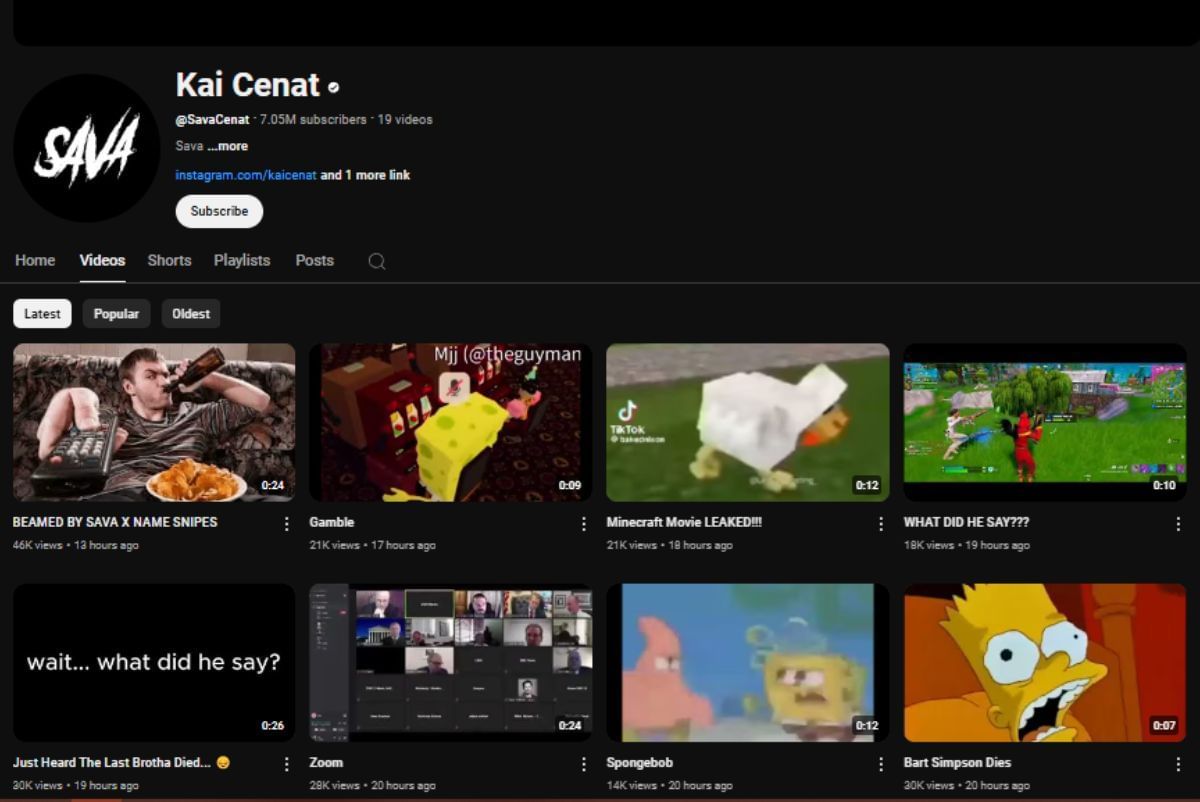
Task: Open options menu on Bart Simpson Dies
Action: coord(1178,762)
